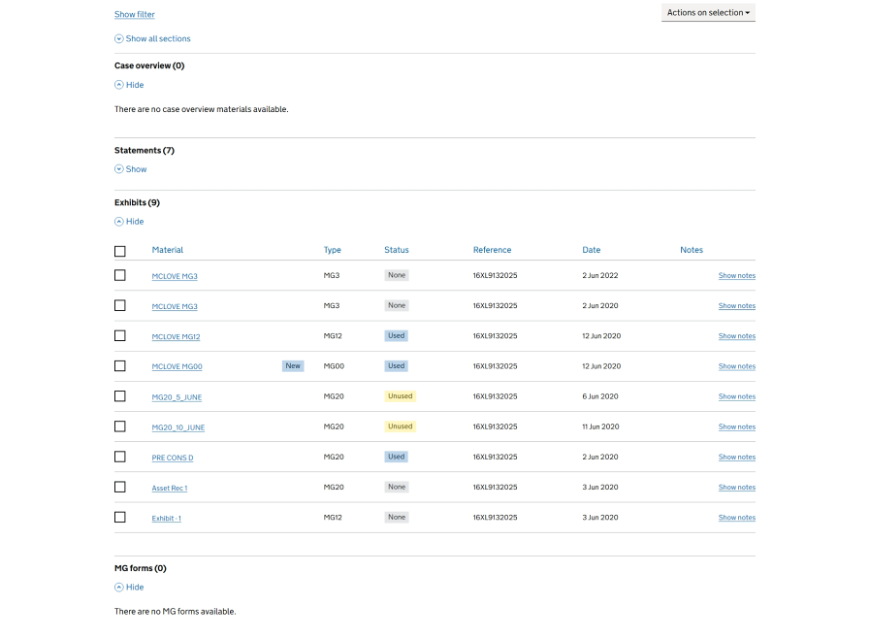
Task: Sort by the Date column header
Action: coord(591,250)
